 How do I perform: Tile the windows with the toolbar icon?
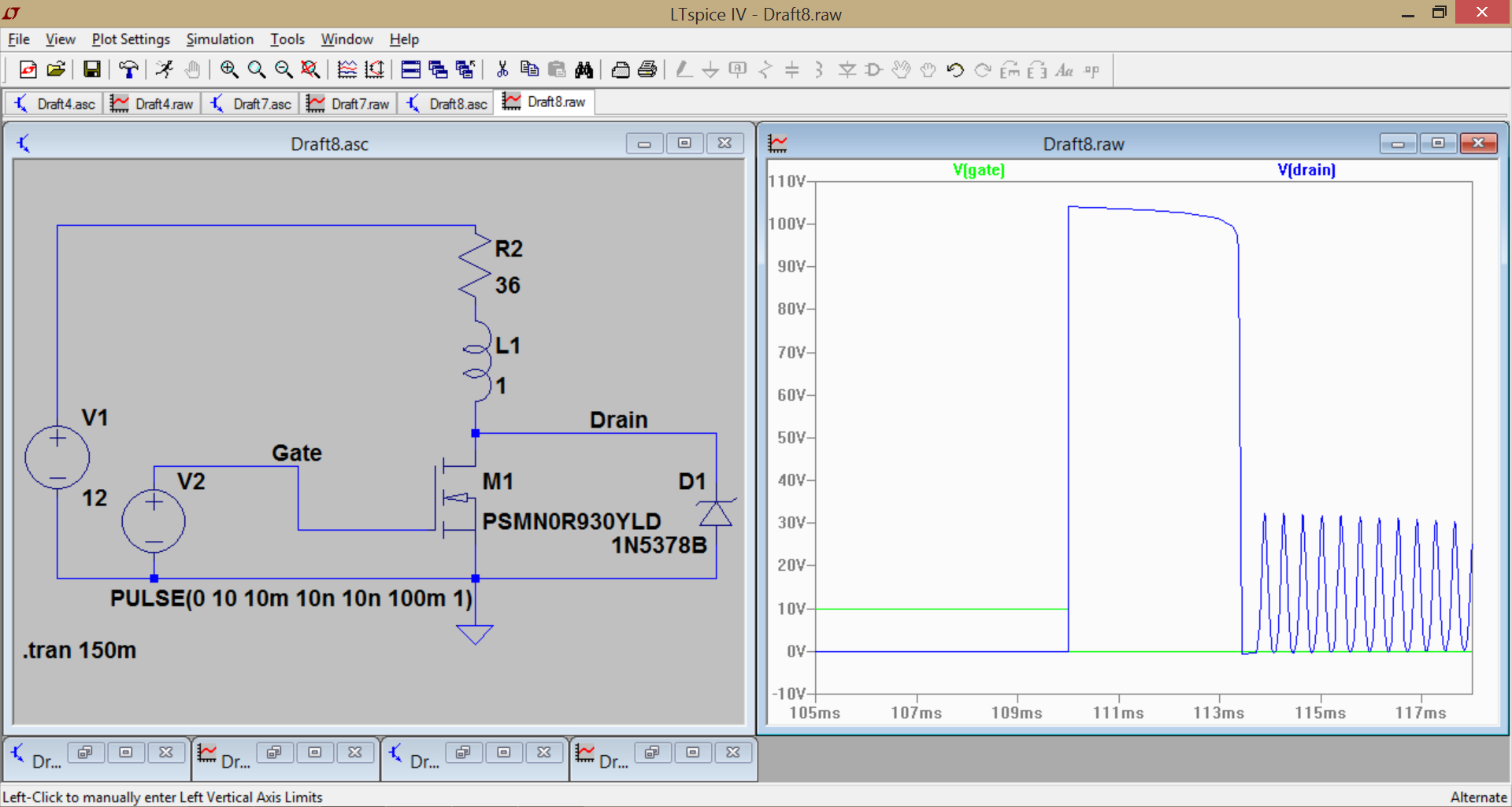(410, 70)
